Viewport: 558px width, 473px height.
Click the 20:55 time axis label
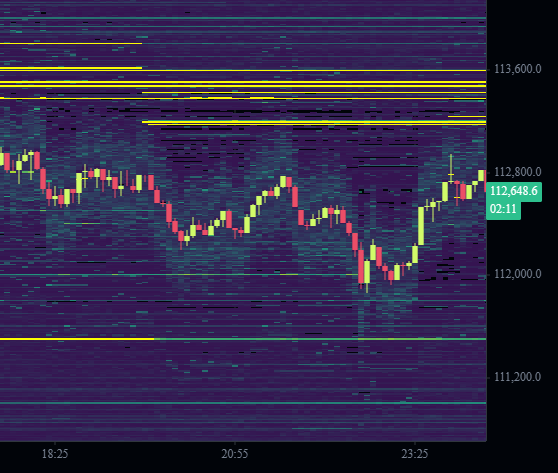(x=235, y=454)
